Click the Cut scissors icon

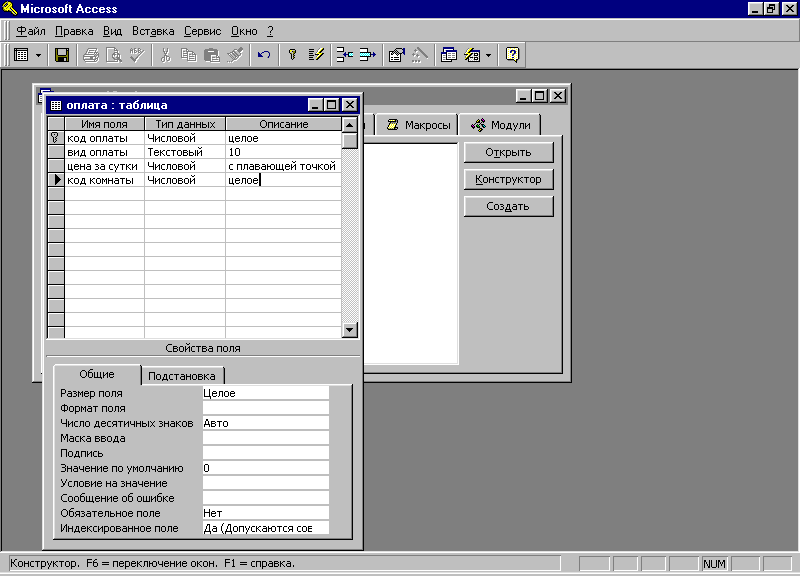[165, 55]
